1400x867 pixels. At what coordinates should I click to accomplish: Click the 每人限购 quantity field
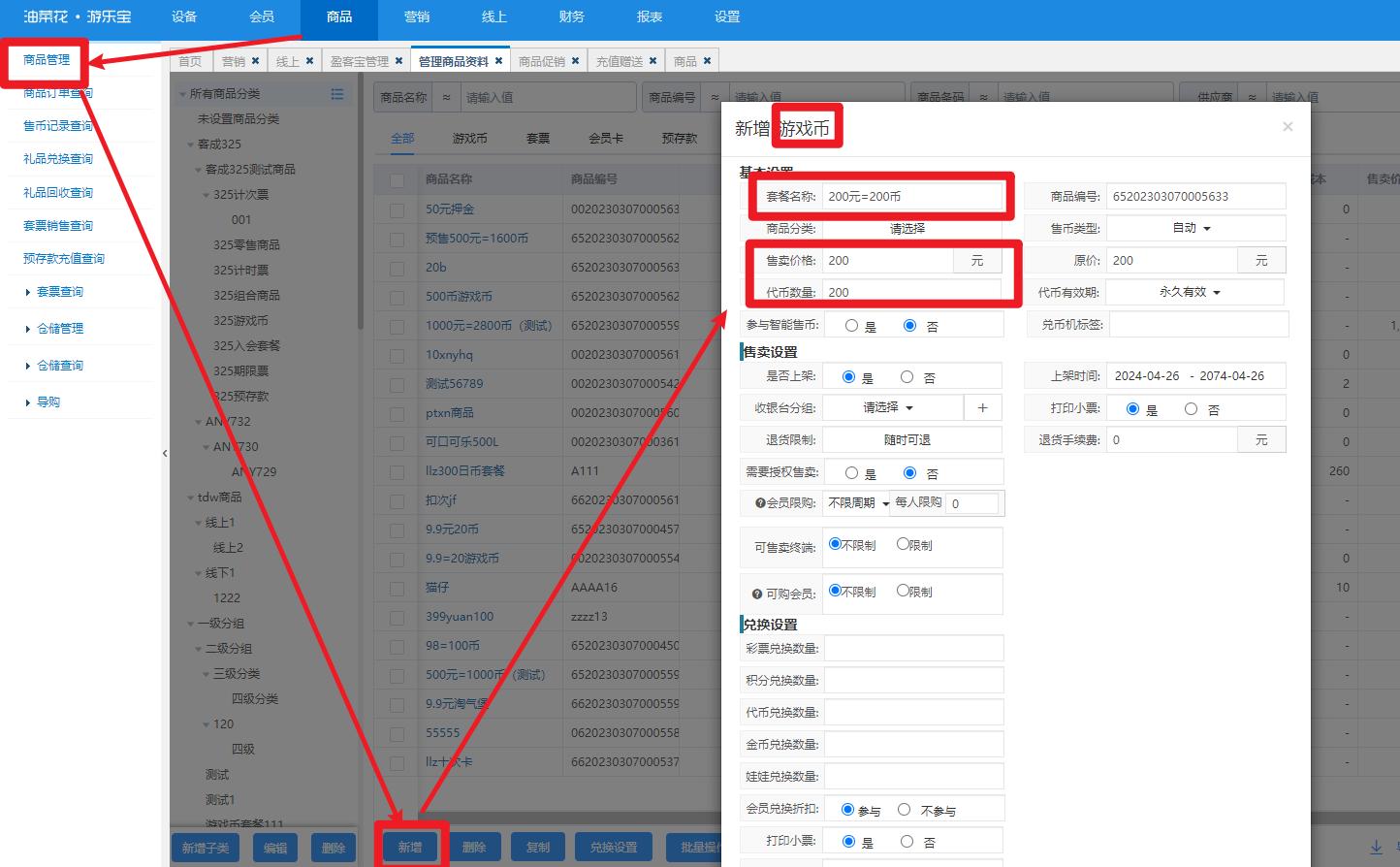click(x=972, y=503)
